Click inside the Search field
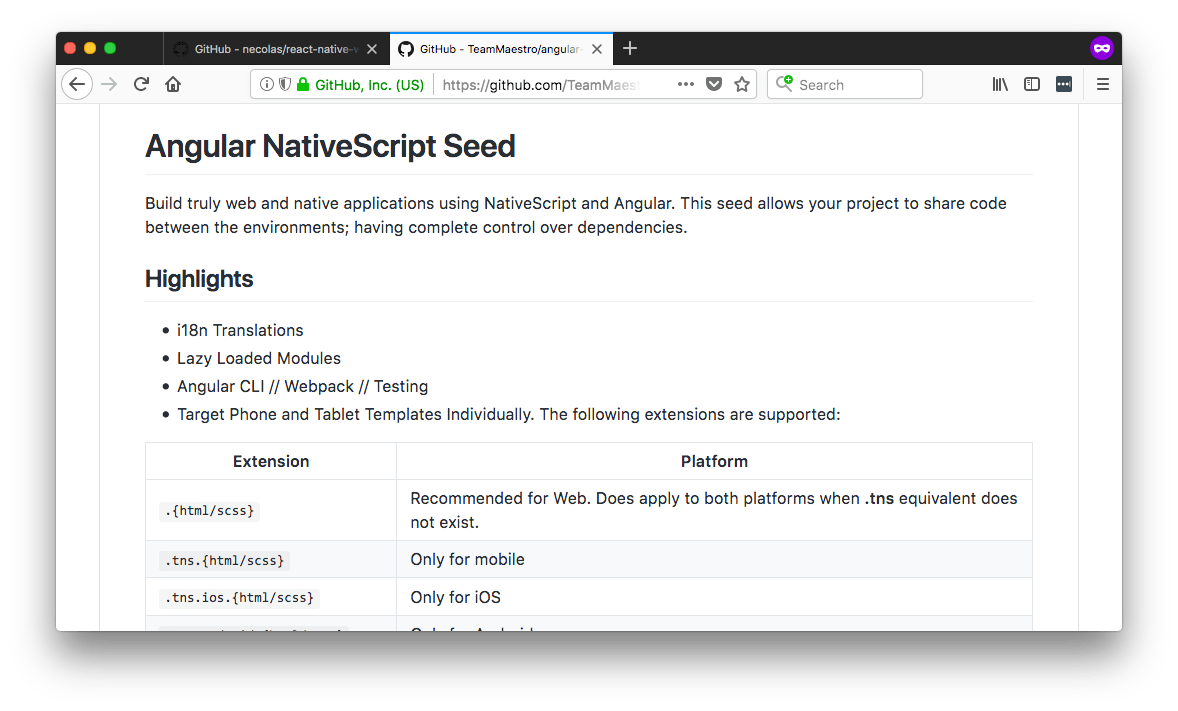The width and height of the screenshot is (1178, 711). click(860, 84)
